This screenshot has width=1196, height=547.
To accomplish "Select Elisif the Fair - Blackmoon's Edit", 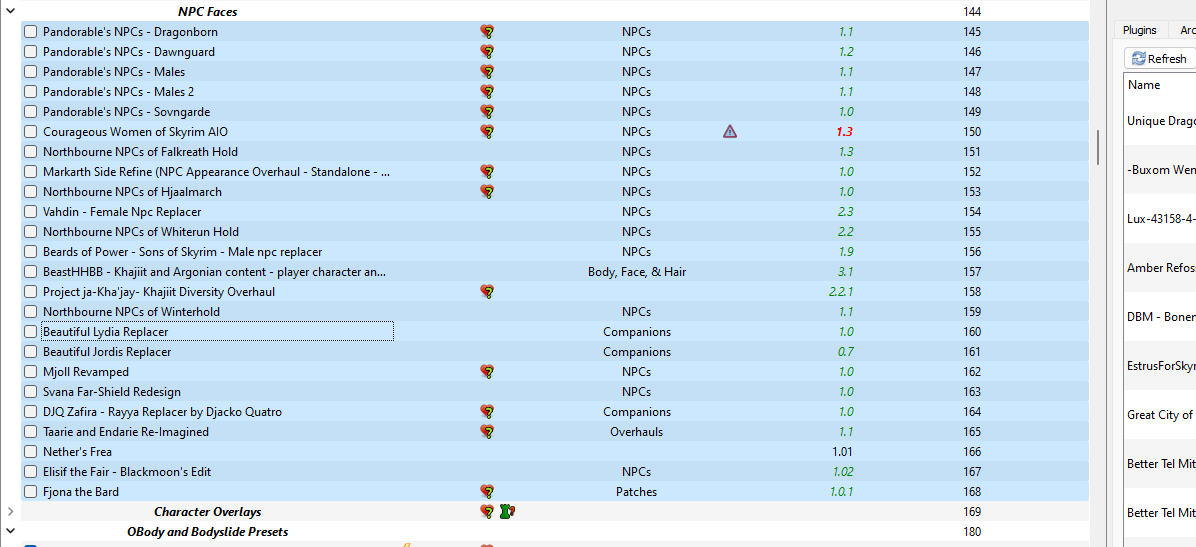I will (127, 471).
